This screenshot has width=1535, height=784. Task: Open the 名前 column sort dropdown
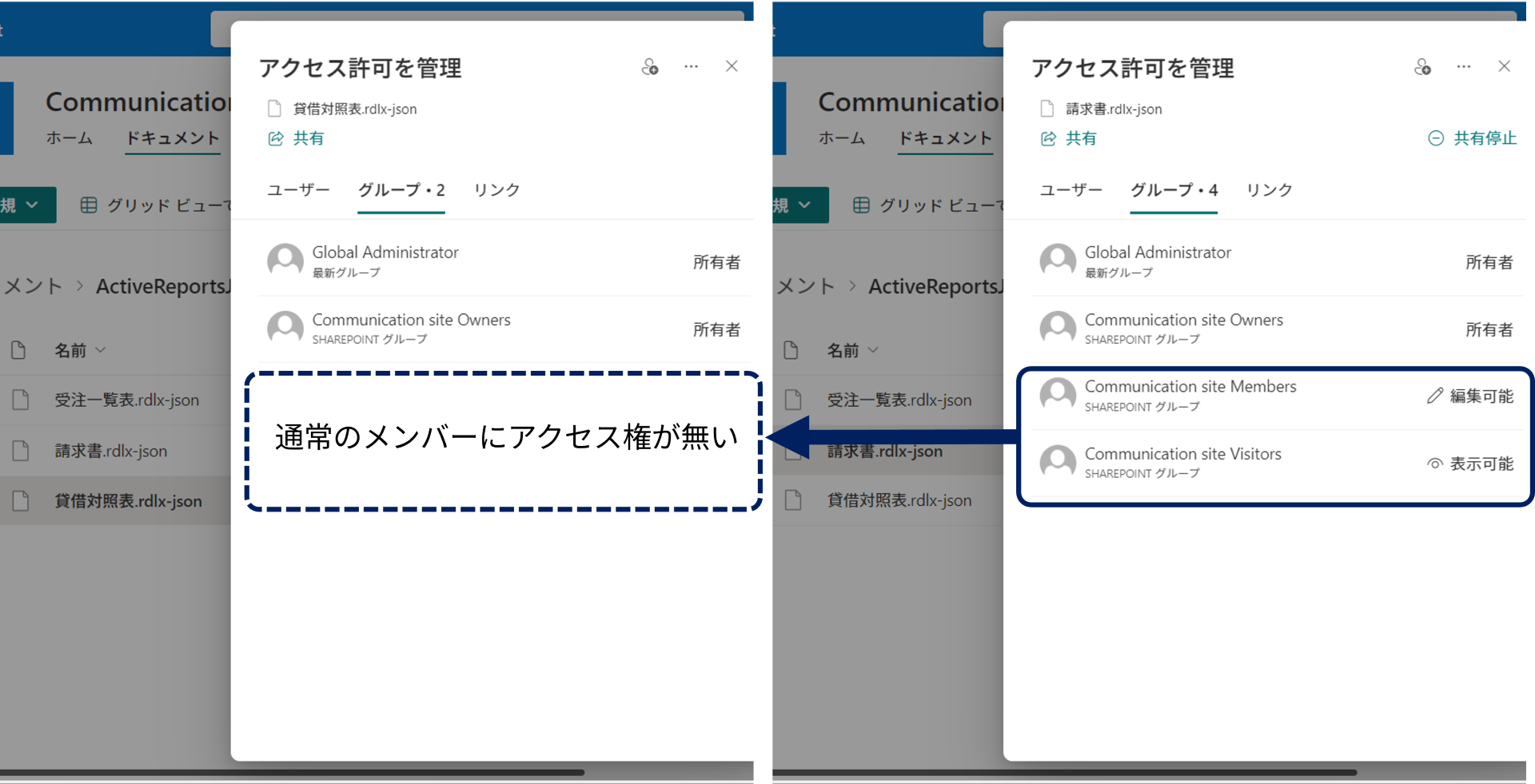point(101,349)
